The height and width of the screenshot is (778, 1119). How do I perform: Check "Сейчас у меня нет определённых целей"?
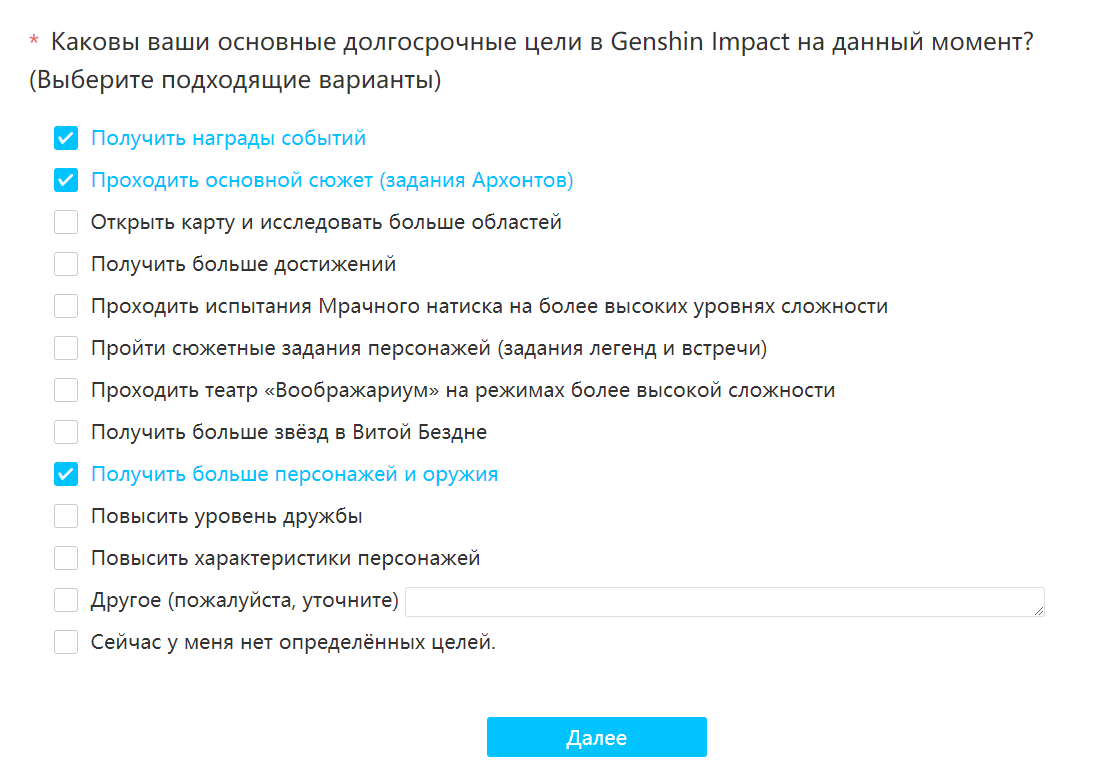click(66, 642)
